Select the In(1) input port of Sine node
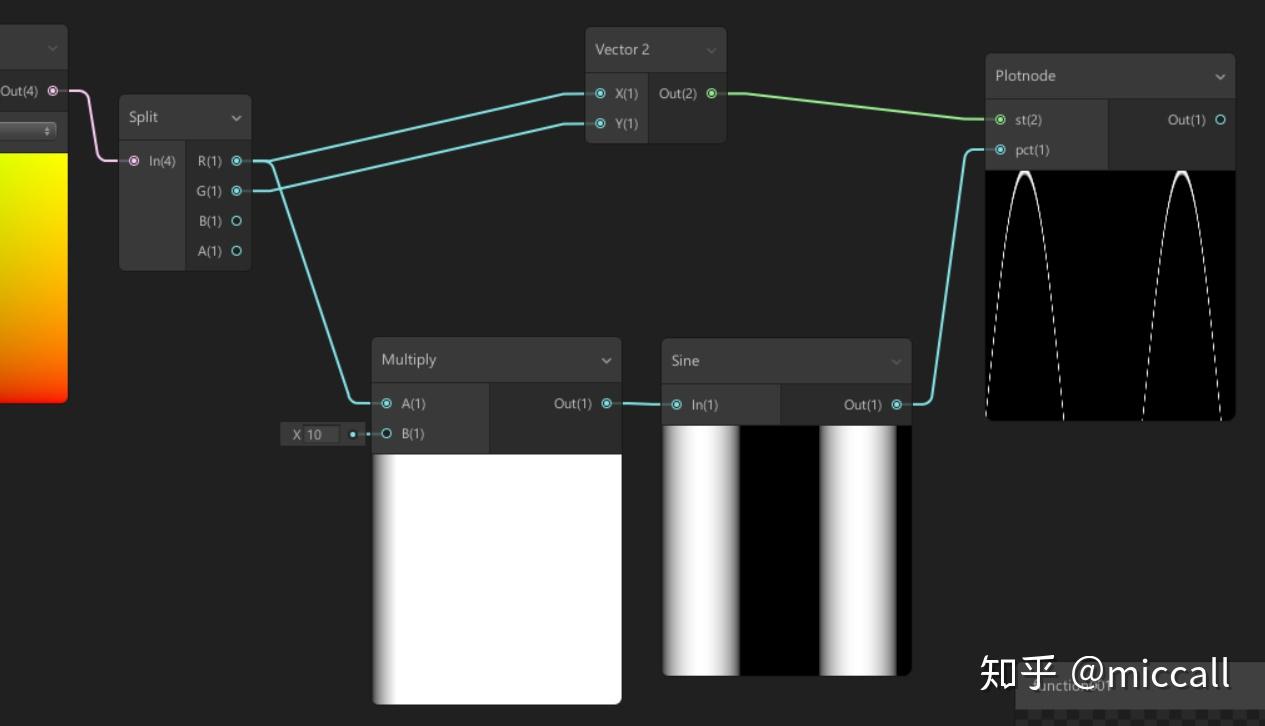Screen dimensions: 1265x726 (676, 404)
